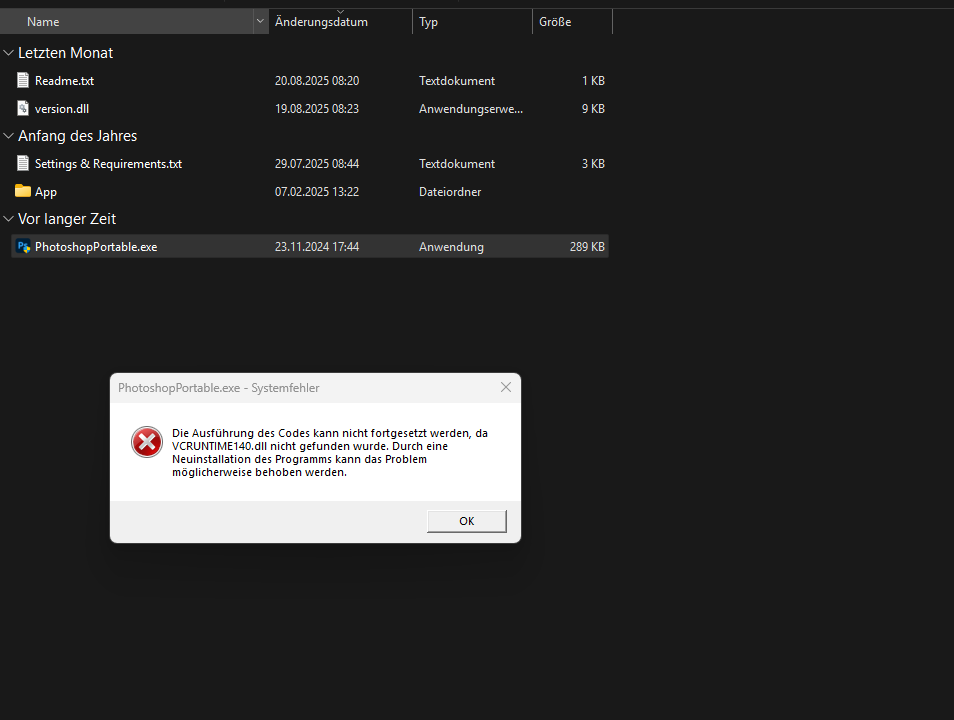Click the date 23.11.2024 17:44
The height and width of the screenshot is (720, 954).
[317, 246]
